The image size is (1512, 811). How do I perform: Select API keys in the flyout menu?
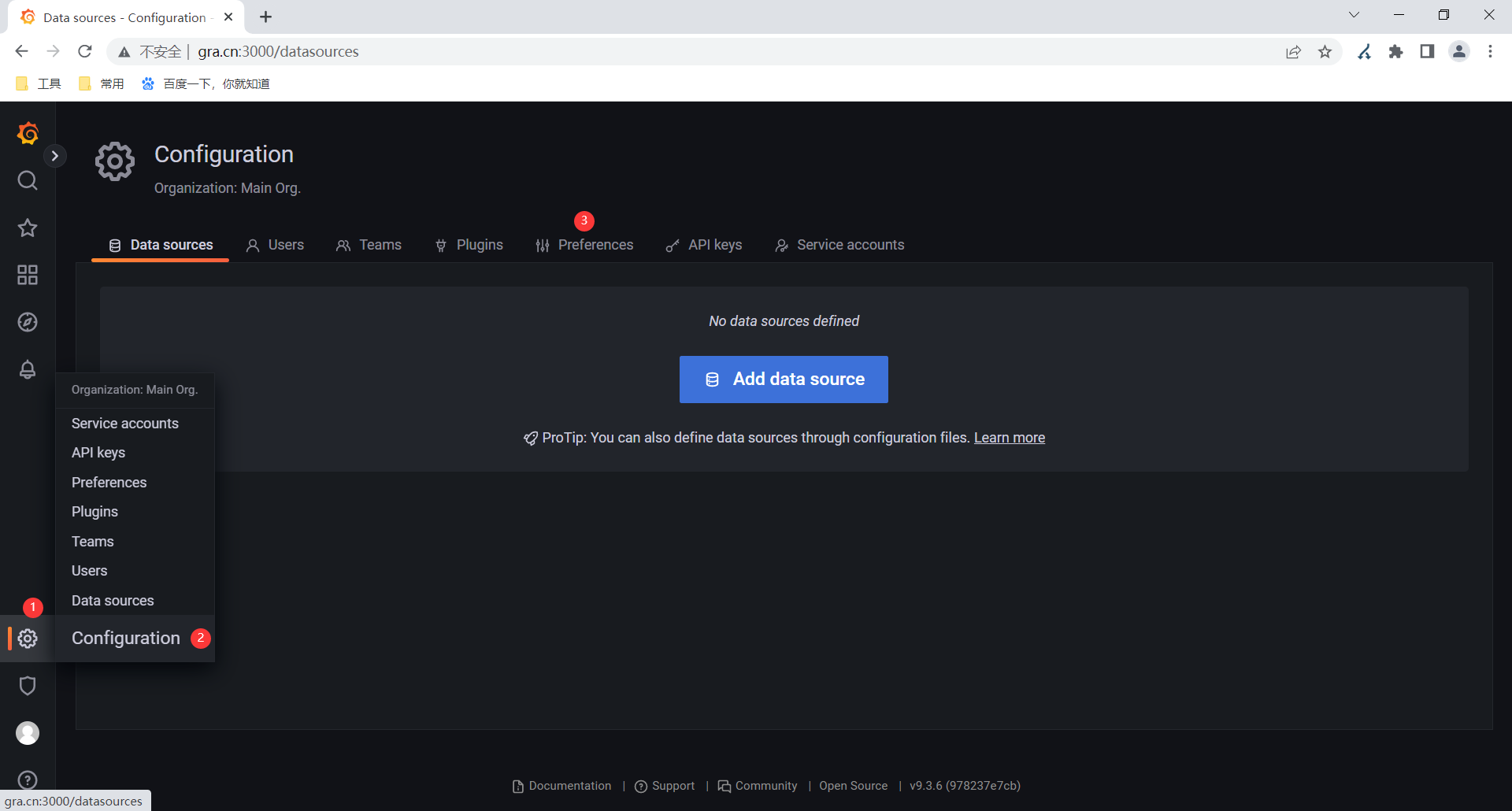[135, 453]
